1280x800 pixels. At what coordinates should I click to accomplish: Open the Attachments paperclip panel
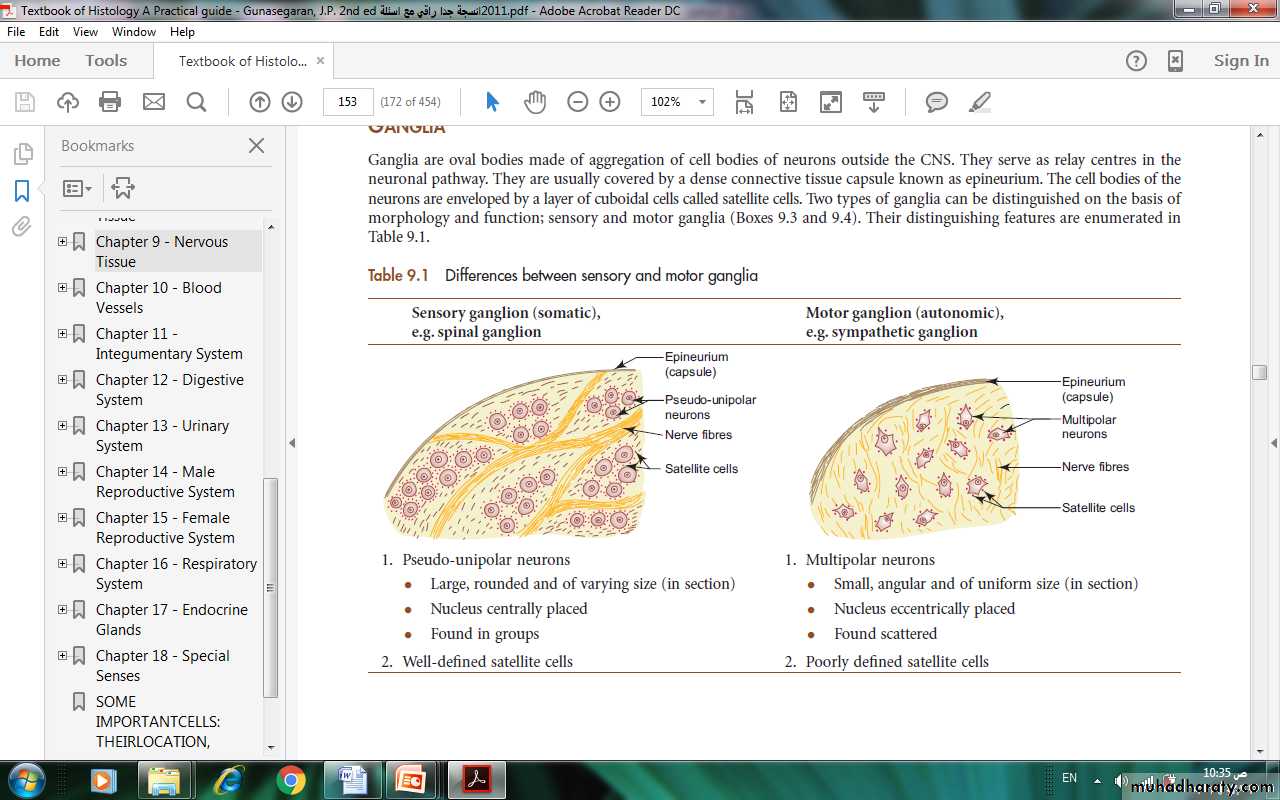pos(22,227)
